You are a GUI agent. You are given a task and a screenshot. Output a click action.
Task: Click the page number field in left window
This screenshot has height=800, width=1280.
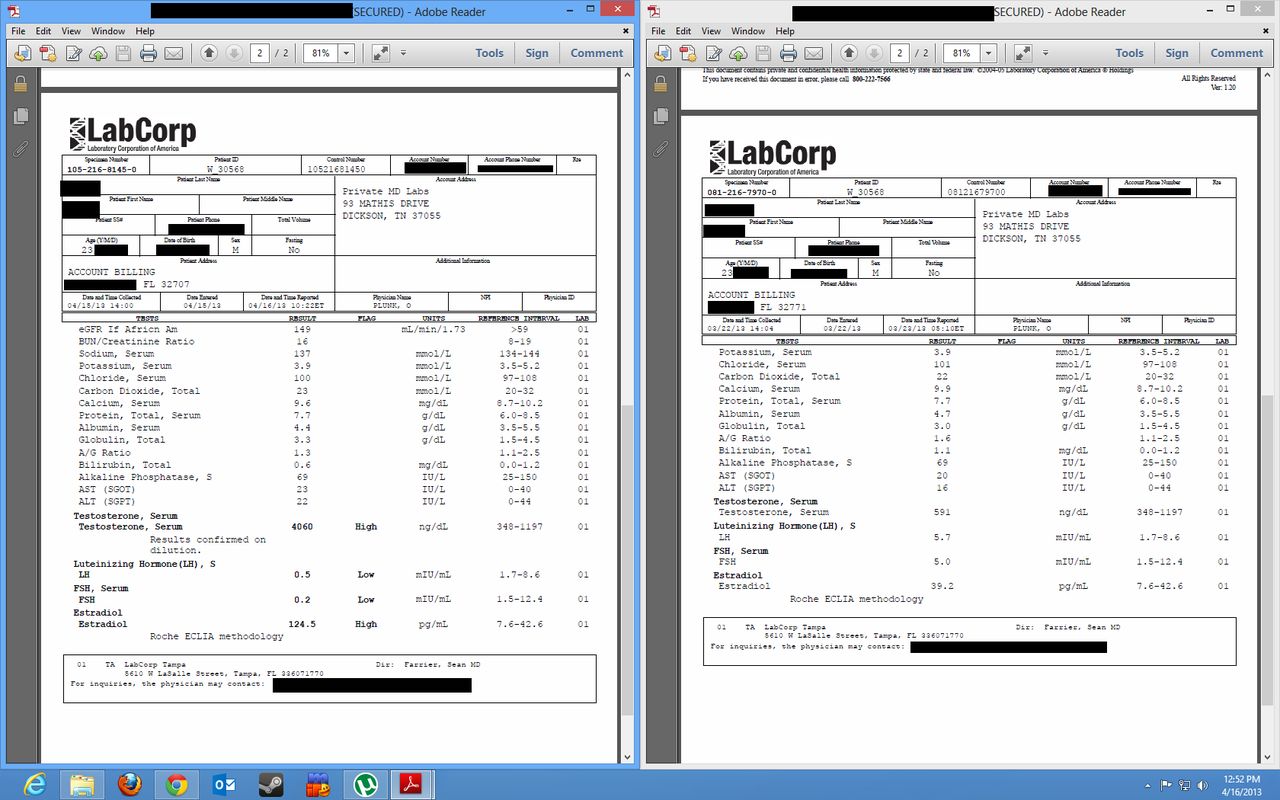click(259, 53)
